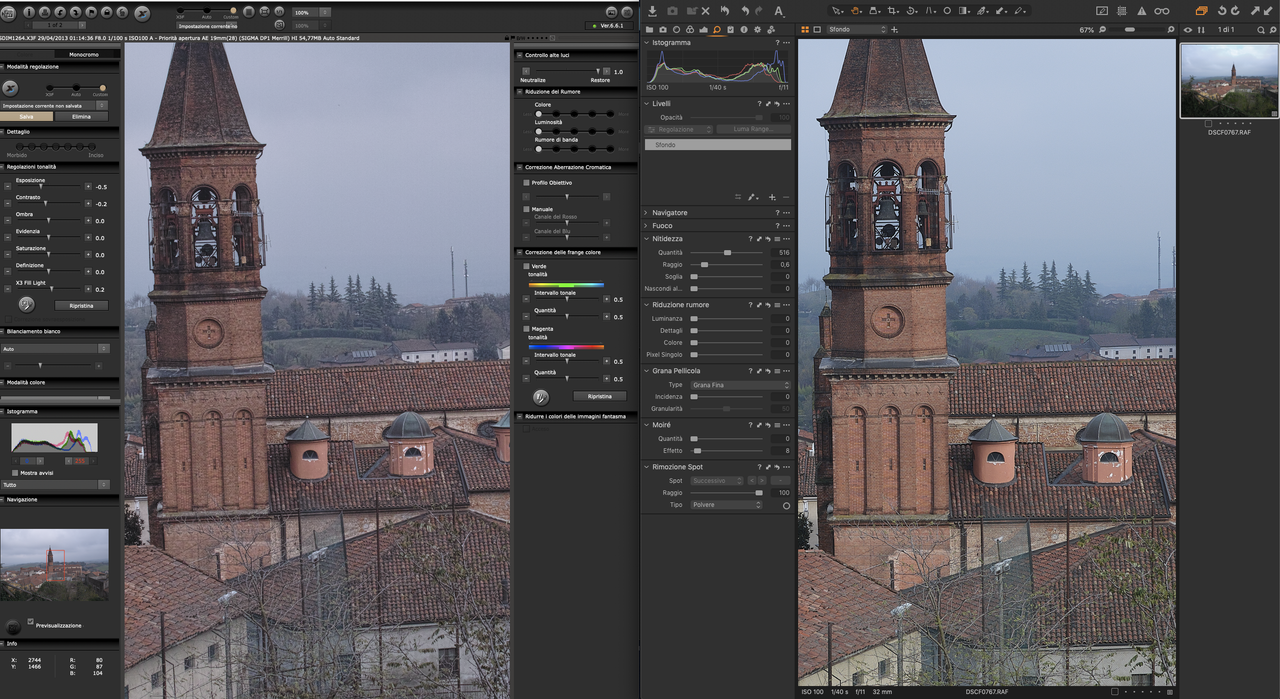Click the navigation preview thumbnail in Sigma
Viewport: 1280px width, 699px height.
point(54,565)
